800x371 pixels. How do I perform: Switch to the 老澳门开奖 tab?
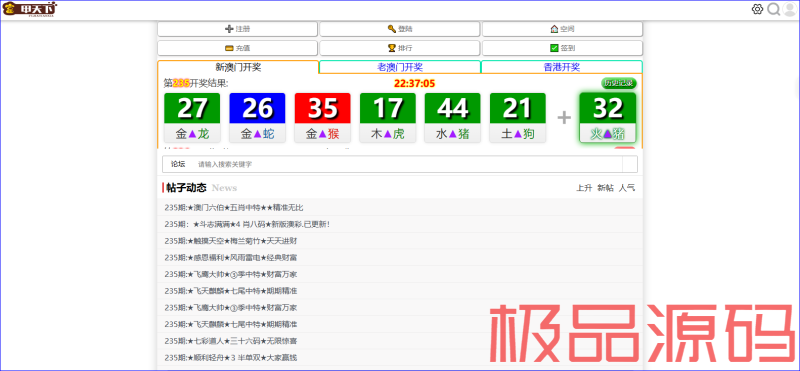coord(400,67)
